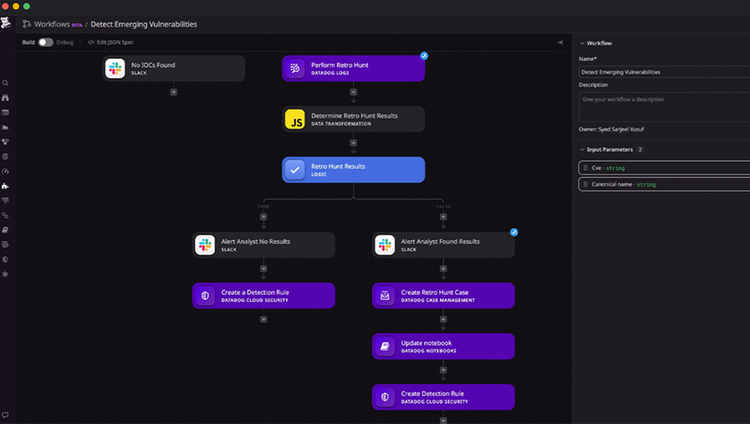The height and width of the screenshot is (424, 750).
Task: Select the Create Detection Rule step
Action: pyautogui.click(x=443, y=397)
